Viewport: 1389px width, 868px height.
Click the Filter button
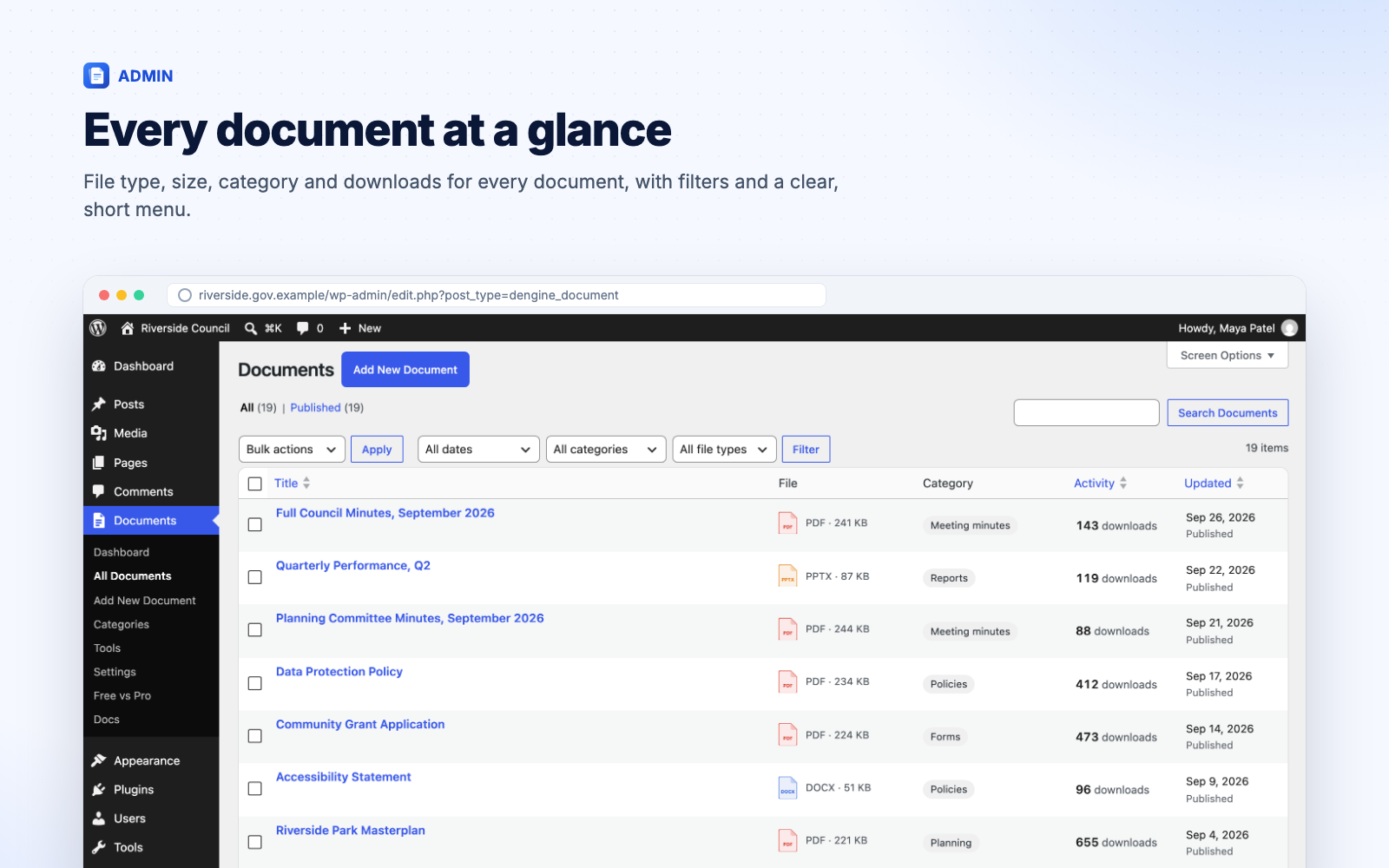[806, 450]
